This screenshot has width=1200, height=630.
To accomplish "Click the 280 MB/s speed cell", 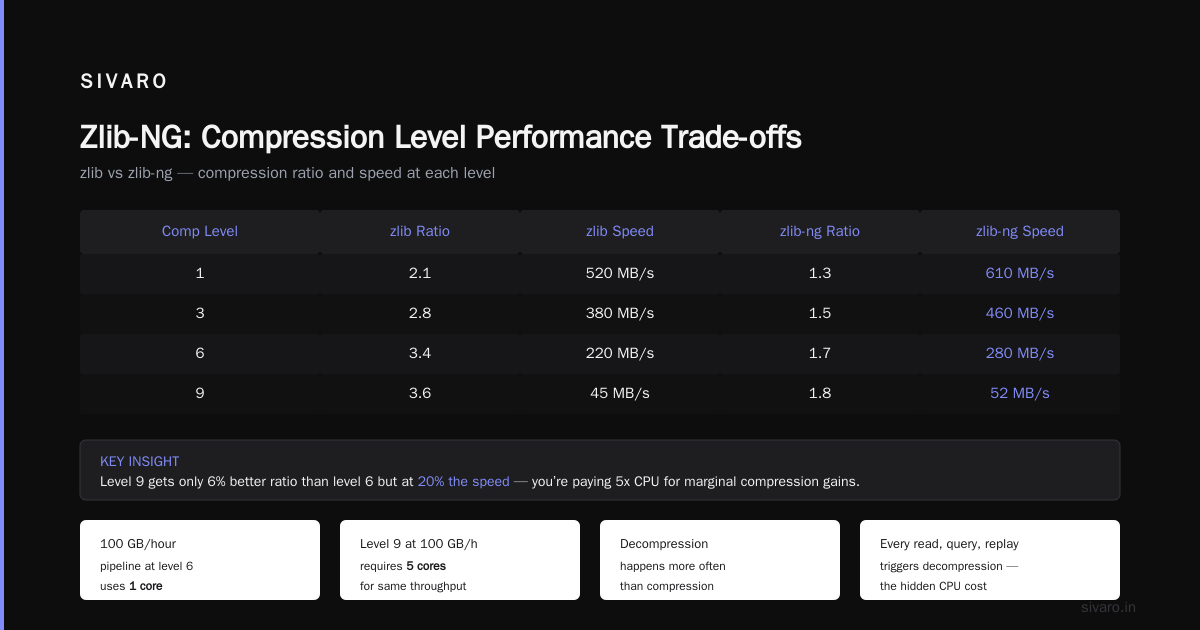I will click(x=1020, y=353).
